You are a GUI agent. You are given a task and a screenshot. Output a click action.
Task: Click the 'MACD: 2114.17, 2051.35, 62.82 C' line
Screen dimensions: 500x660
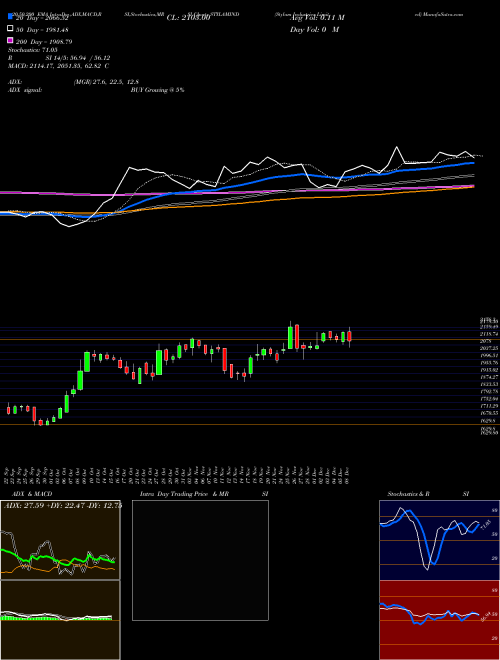59,66
